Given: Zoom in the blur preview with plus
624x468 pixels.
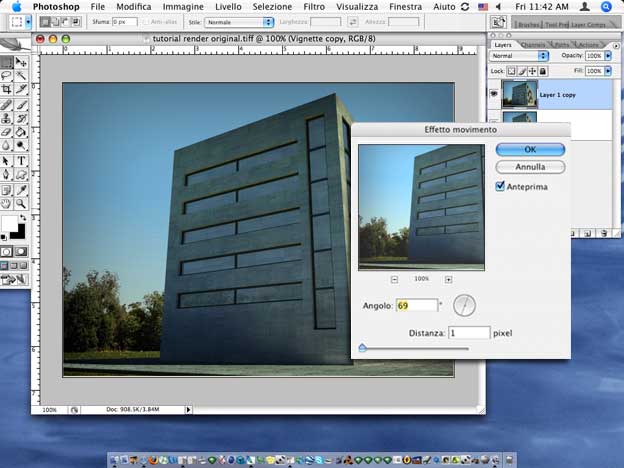Looking at the screenshot, I should pos(448,279).
